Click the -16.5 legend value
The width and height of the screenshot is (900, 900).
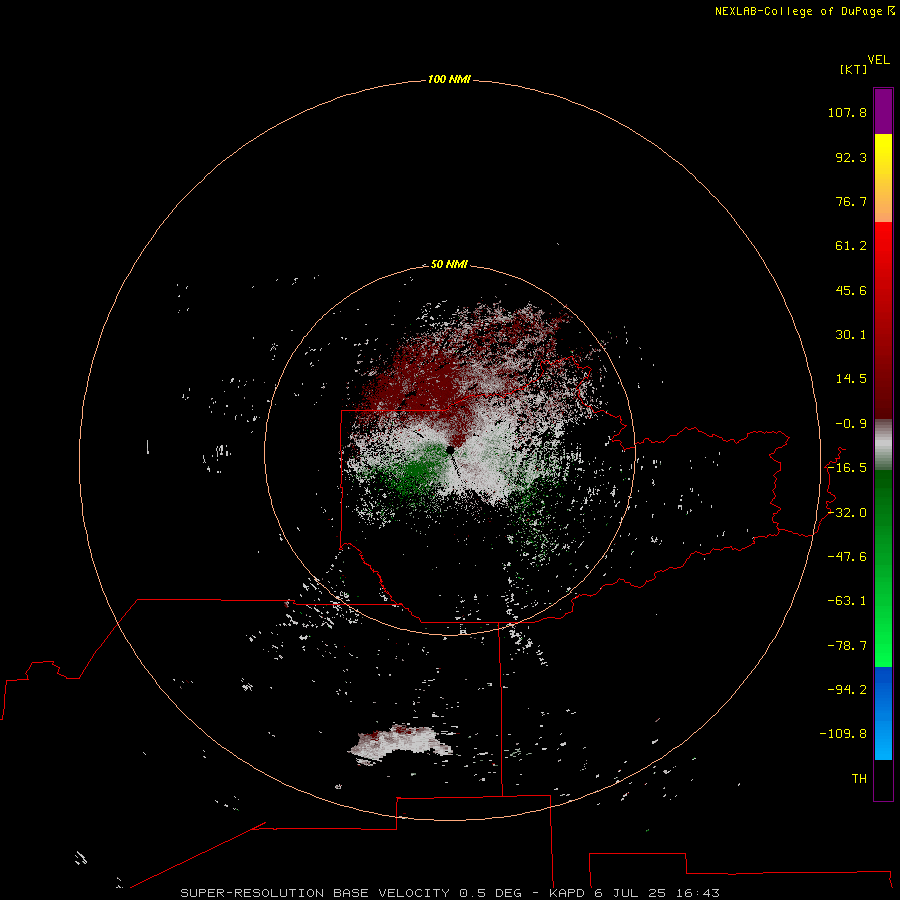click(847, 468)
